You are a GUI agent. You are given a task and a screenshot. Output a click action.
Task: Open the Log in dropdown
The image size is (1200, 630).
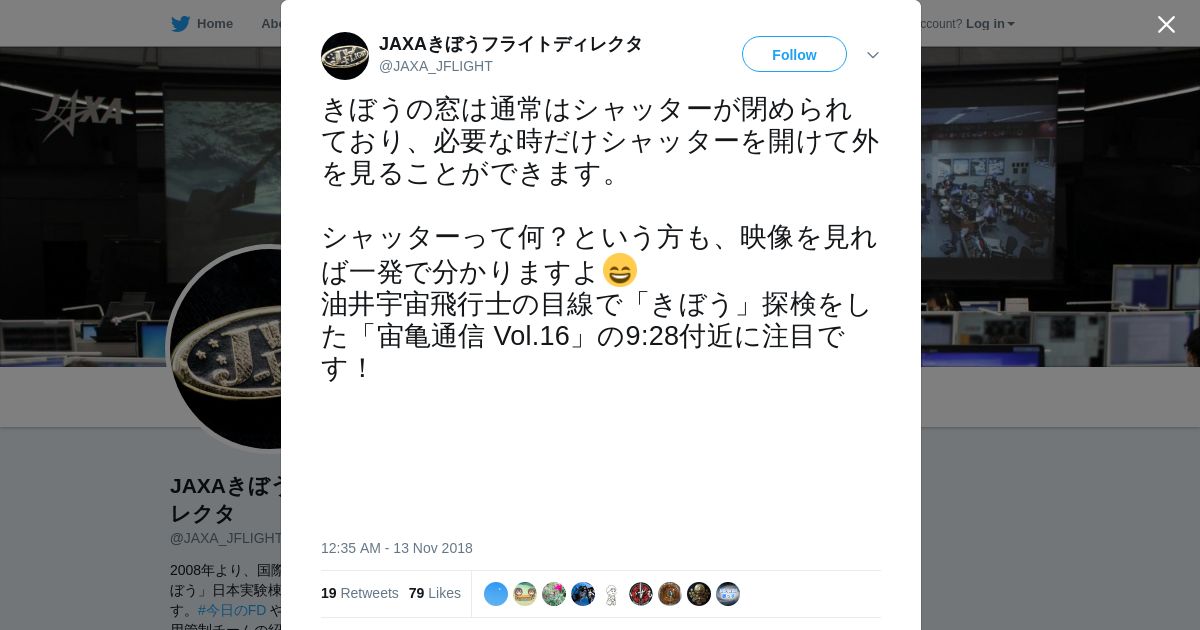click(990, 24)
